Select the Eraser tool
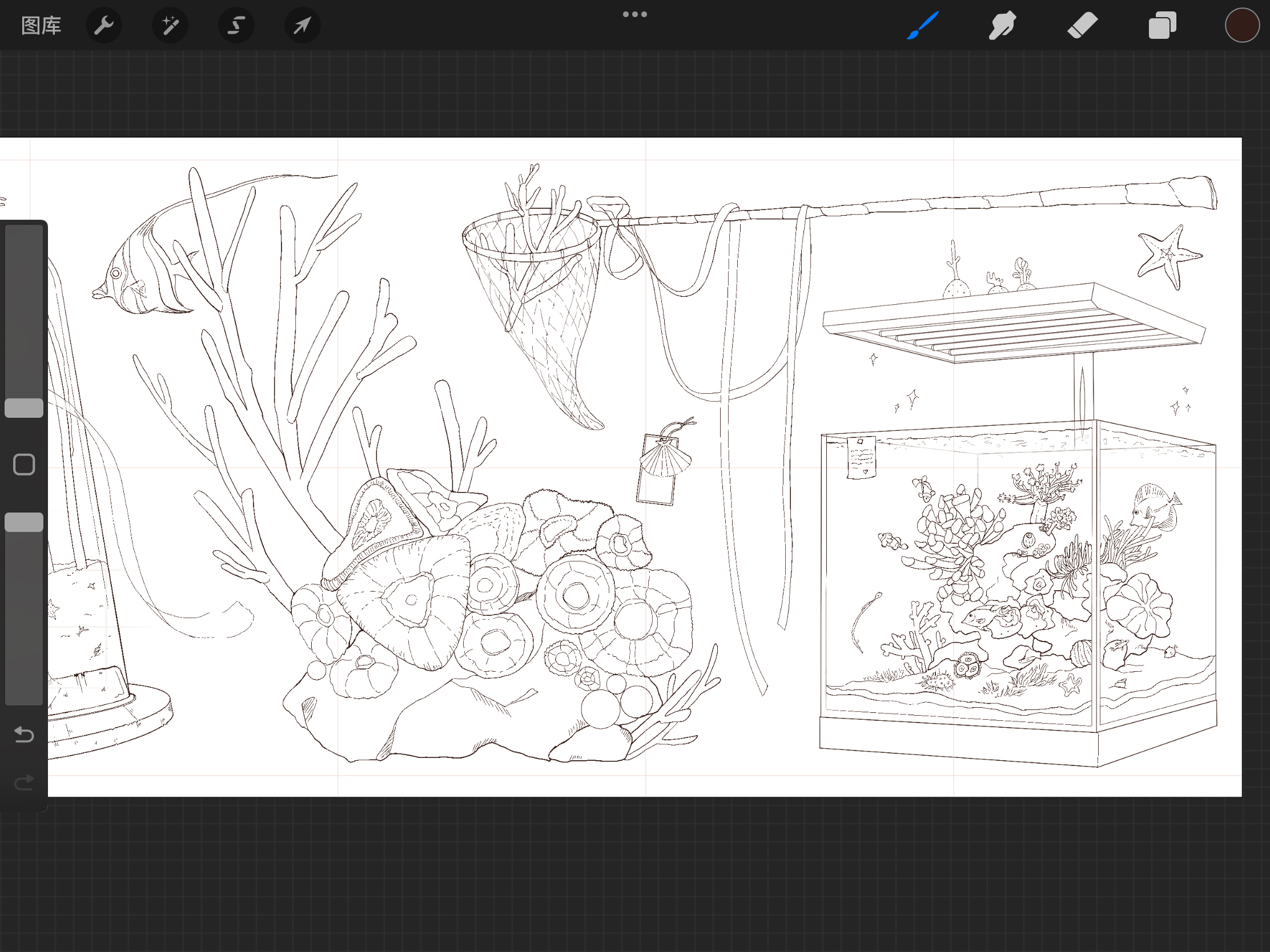Screen dimensions: 1270x952 pyautogui.click(x=1082, y=26)
